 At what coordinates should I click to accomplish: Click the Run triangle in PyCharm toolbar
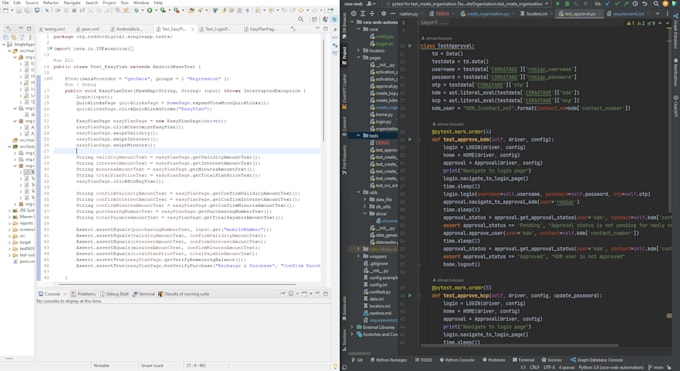[x=558, y=3]
